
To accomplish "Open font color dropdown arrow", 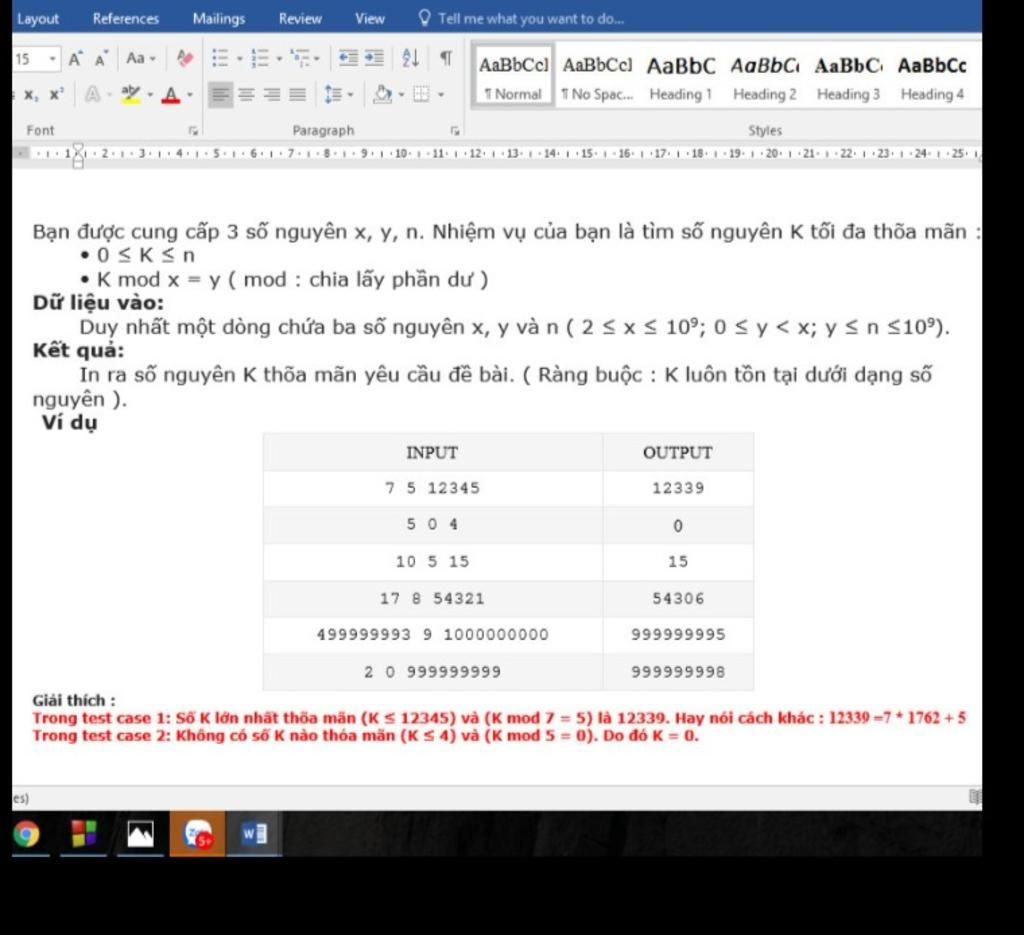I will tap(190, 95).
